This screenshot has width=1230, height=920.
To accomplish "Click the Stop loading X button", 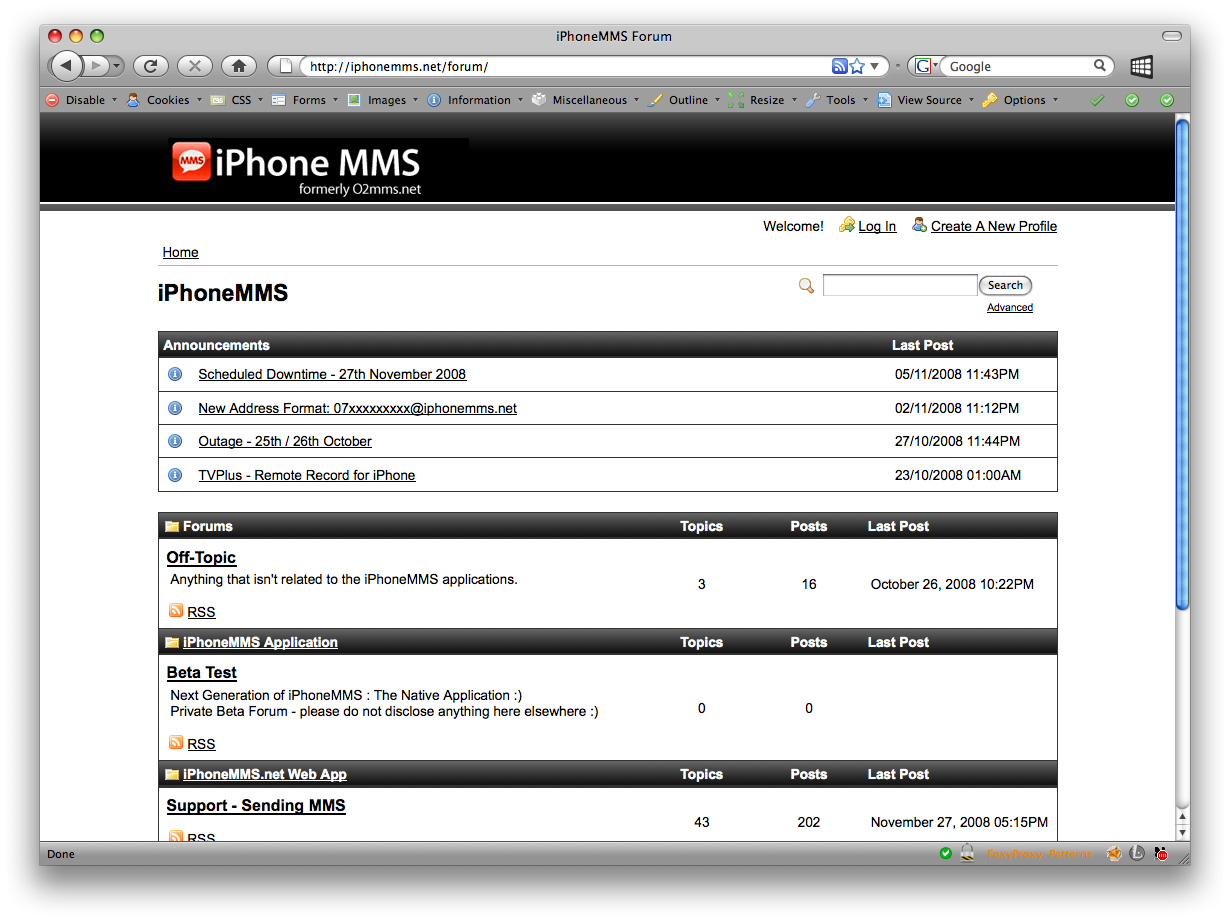I will [x=195, y=66].
